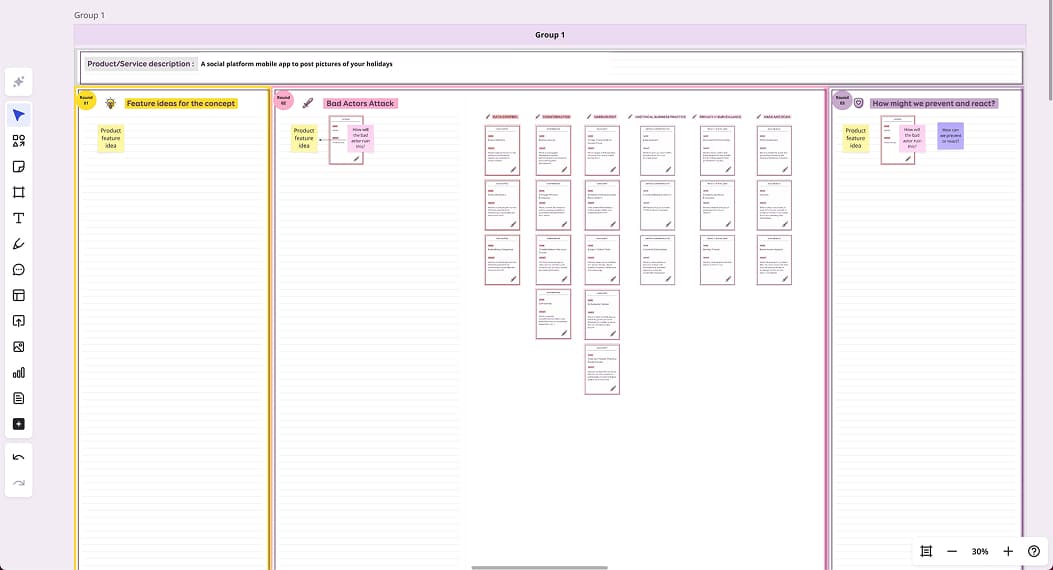Open the shapes and elements tool
This screenshot has width=1053, height=570.
coord(18,141)
